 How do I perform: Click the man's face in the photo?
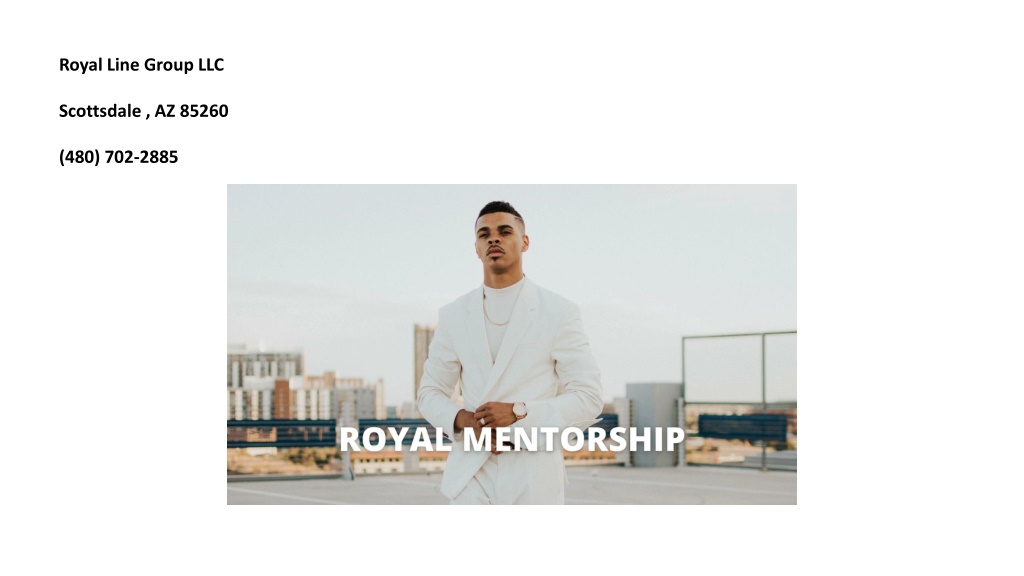(500, 242)
